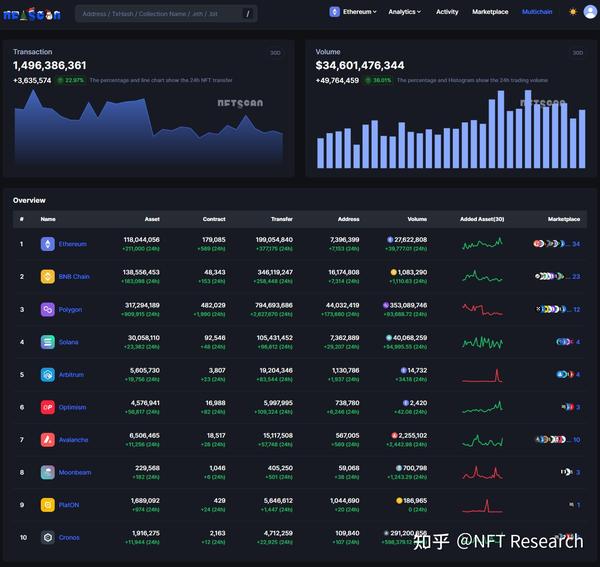Open the Optimism chain link
Viewport: 600px width, 567px height.
point(72,407)
